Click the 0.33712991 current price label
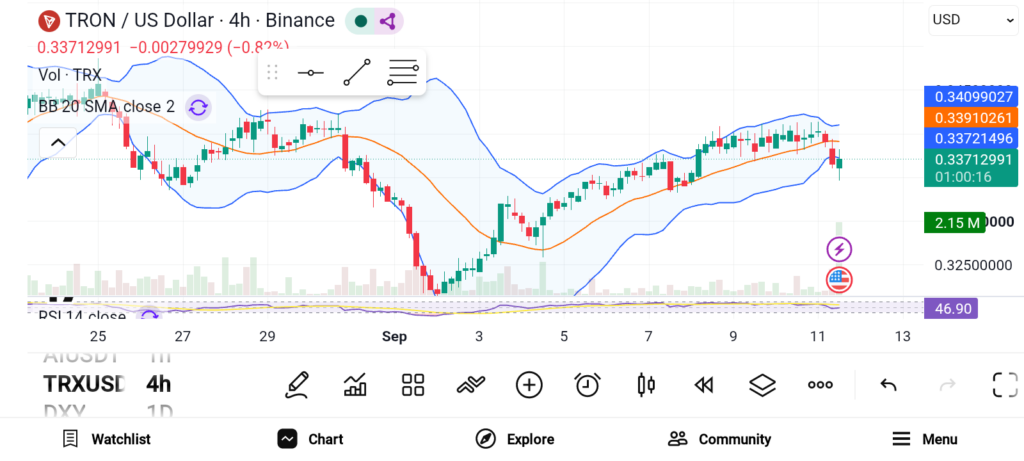Image resolution: width=1024 pixels, height=461 pixels. click(x=970, y=167)
